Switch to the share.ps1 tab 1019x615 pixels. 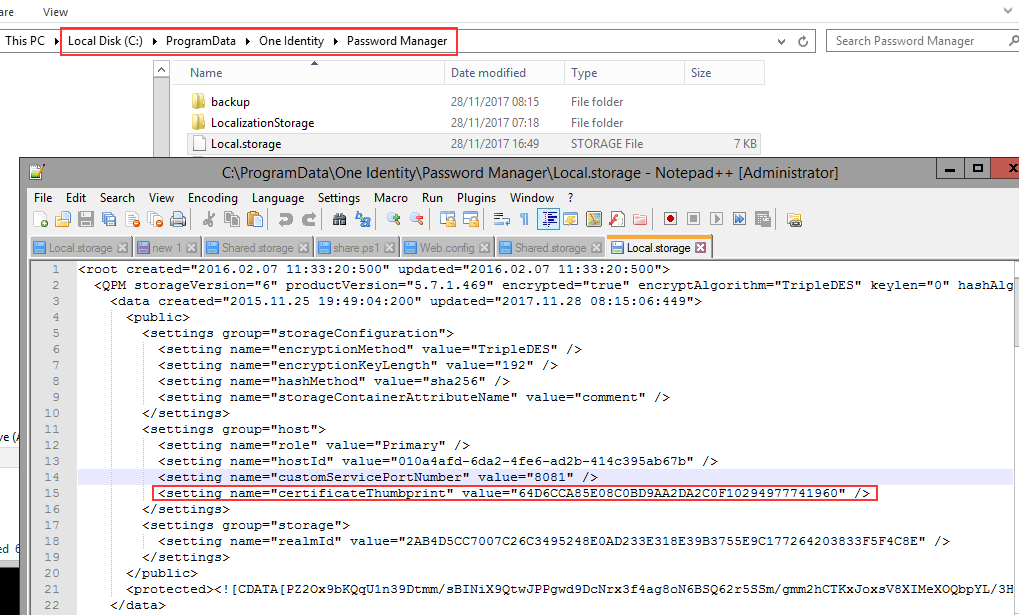click(x=356, y=248)
